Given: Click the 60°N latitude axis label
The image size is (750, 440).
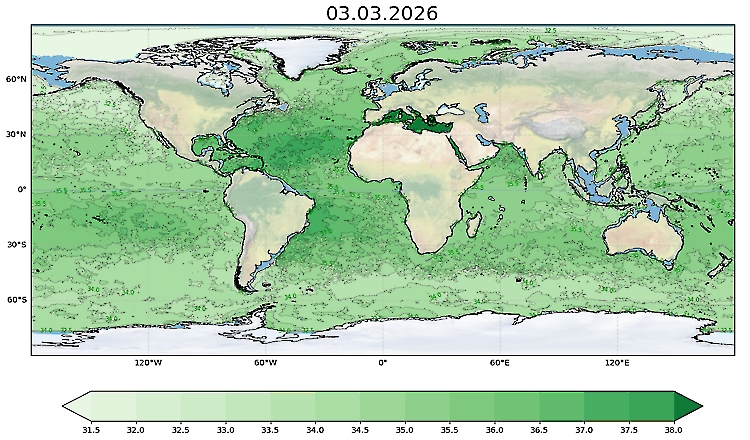Looking at the screenshot, I should tap(17, 78).
